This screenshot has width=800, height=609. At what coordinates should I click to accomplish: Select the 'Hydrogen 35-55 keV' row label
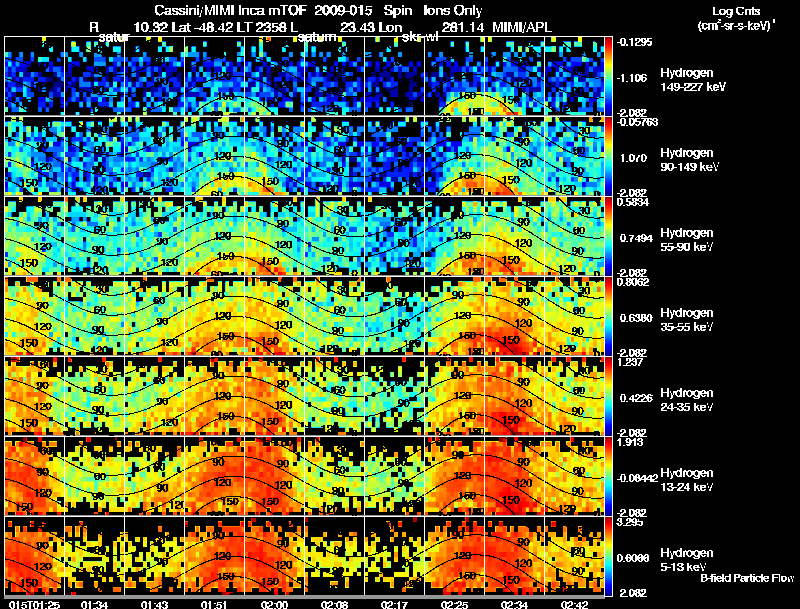pyautogui.click(x=687, y=320)
